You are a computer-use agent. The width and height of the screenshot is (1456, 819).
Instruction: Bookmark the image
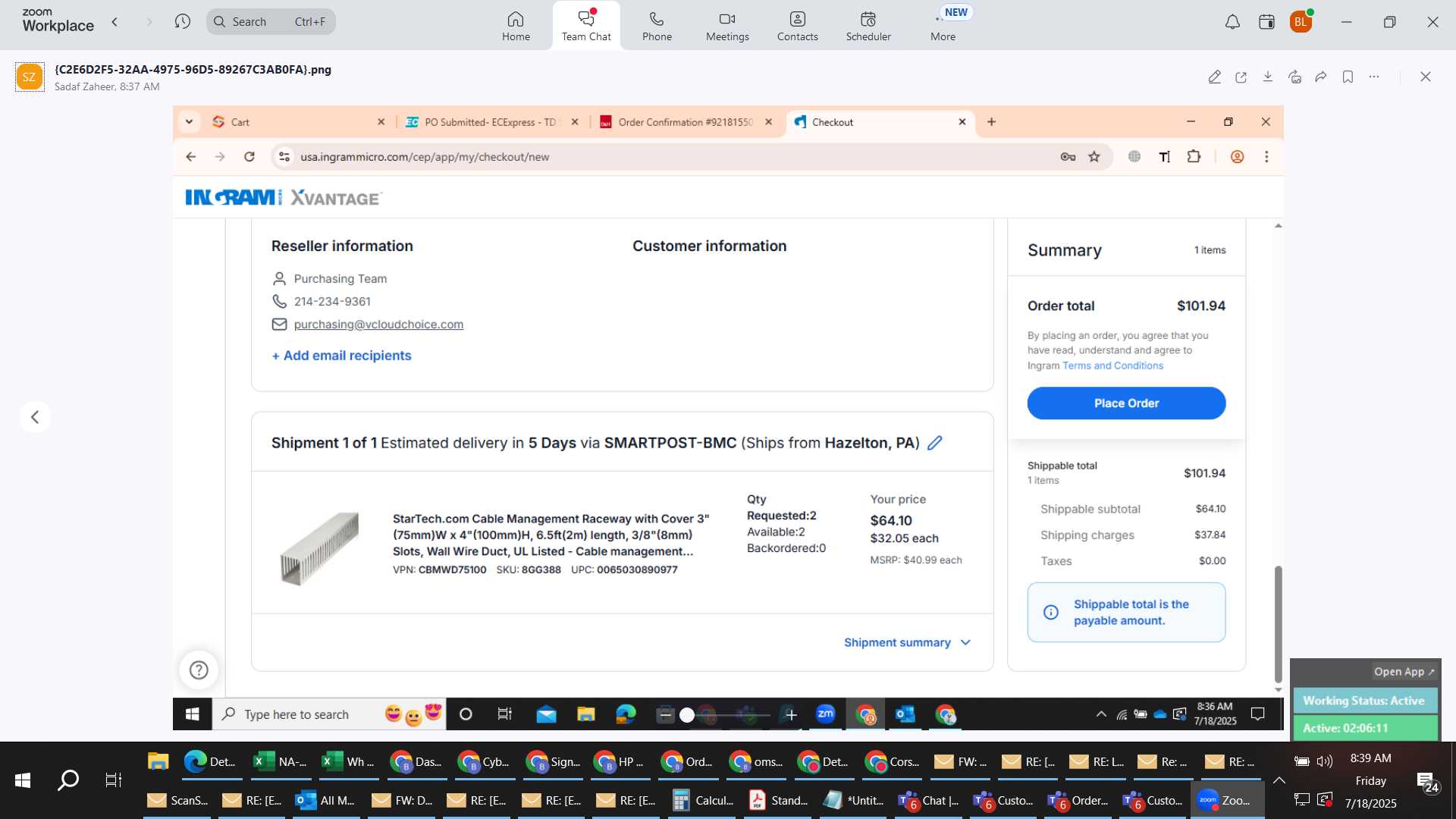(x=1348, y=77)
